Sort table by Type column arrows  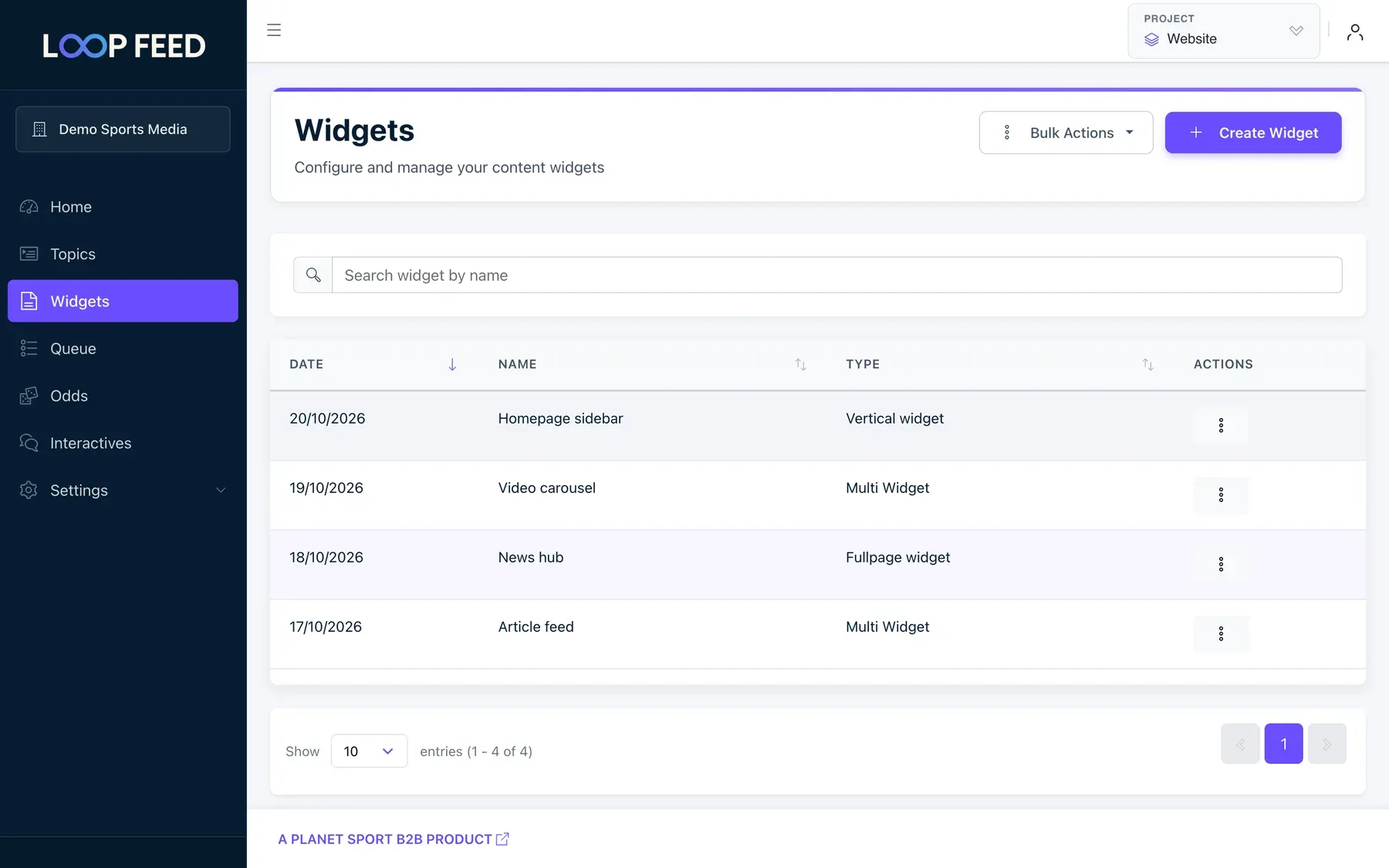pos(1147,364)
